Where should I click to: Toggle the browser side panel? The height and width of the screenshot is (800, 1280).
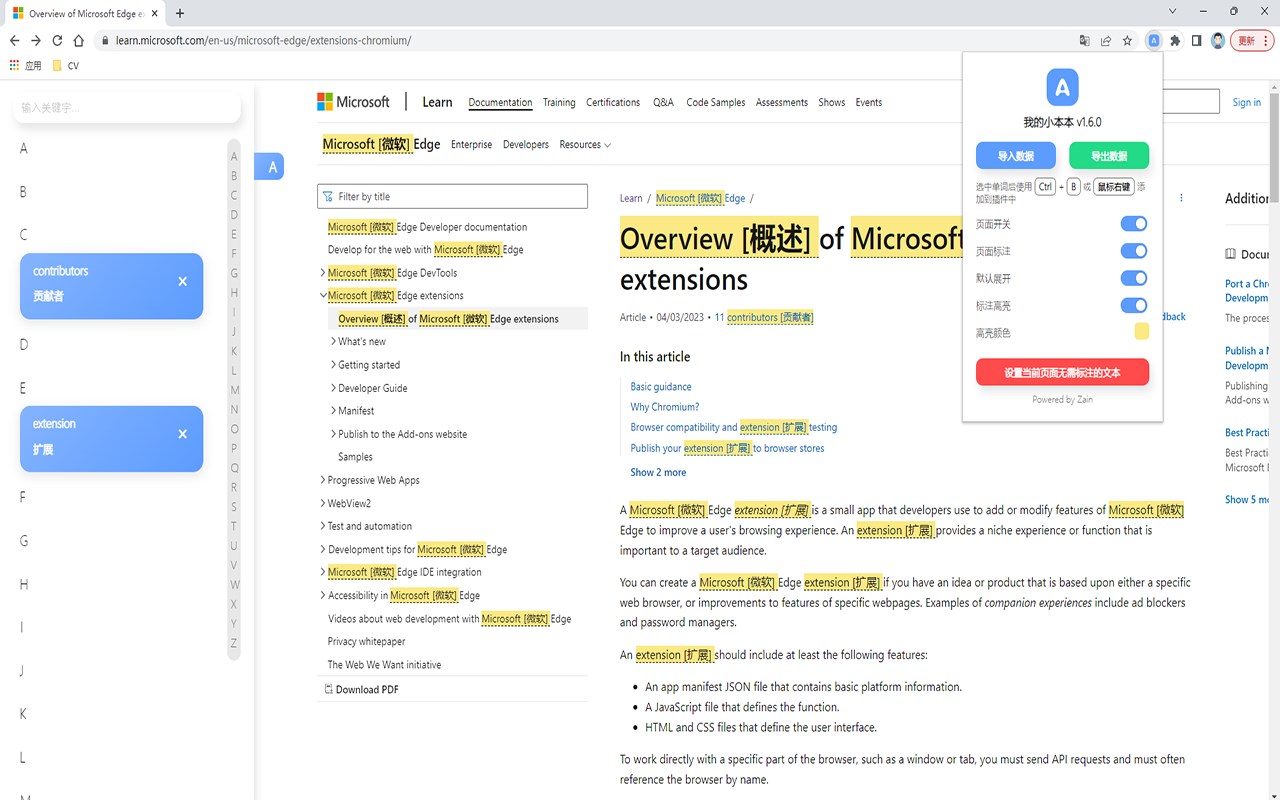(x=1196, y=41)
